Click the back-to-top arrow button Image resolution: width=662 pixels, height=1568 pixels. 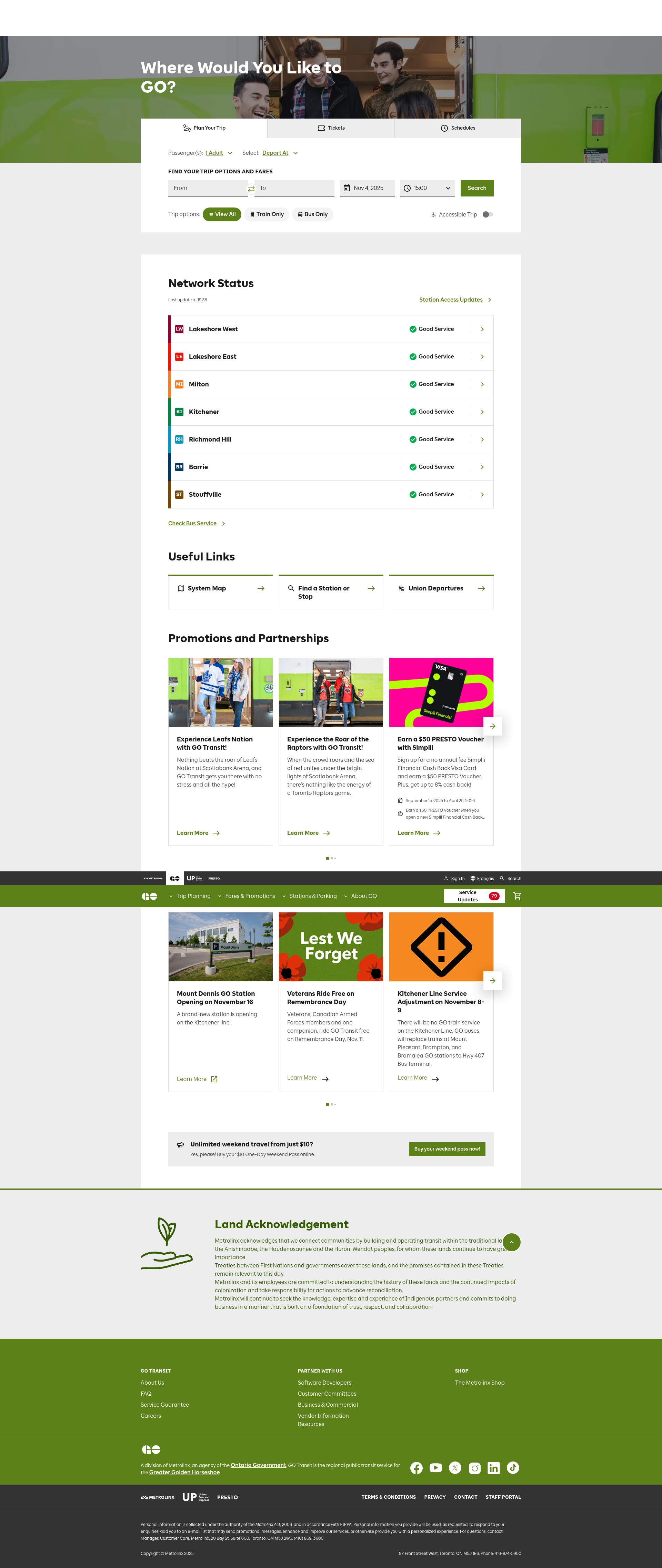tap(512, 1242)
